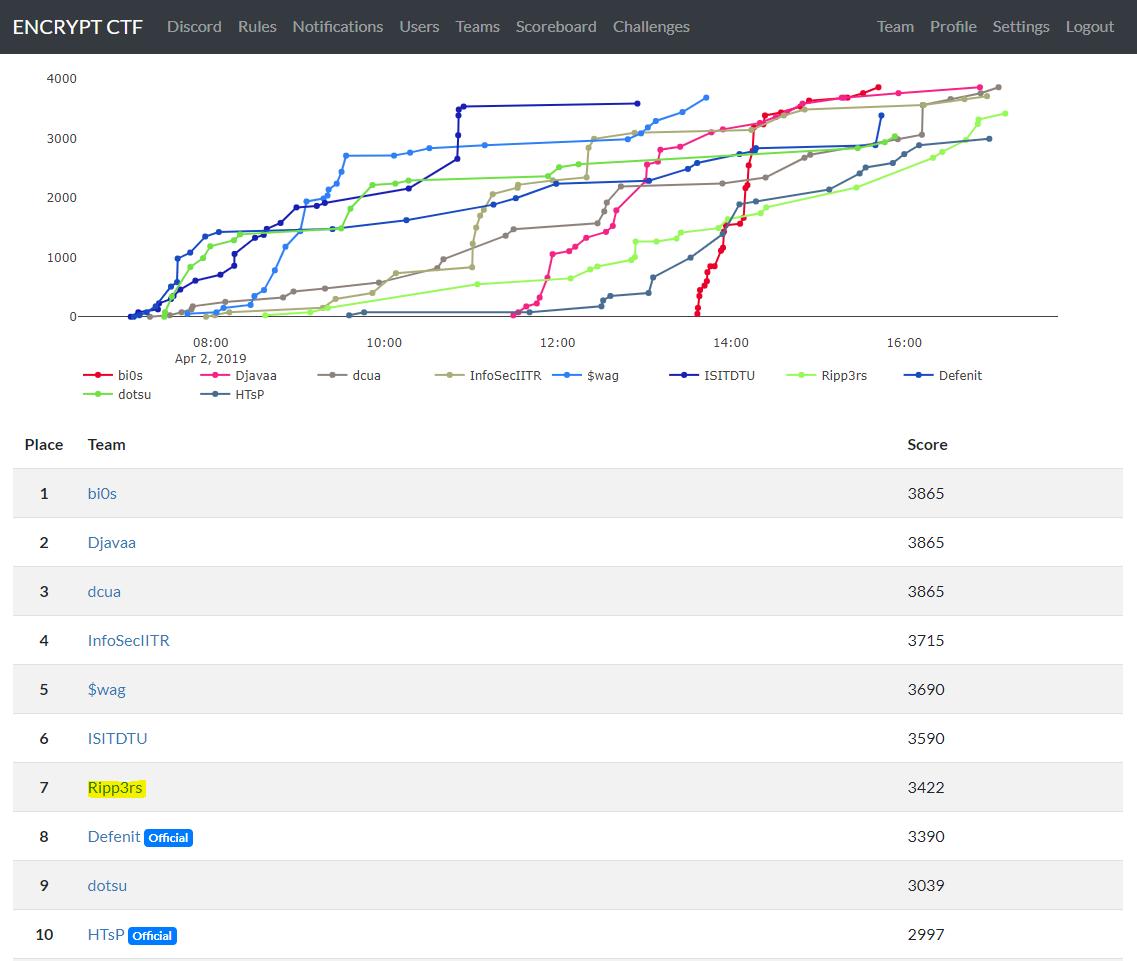Select the Users nav item
Viewport: 1137px width, 961px height.
coord(419,27)
